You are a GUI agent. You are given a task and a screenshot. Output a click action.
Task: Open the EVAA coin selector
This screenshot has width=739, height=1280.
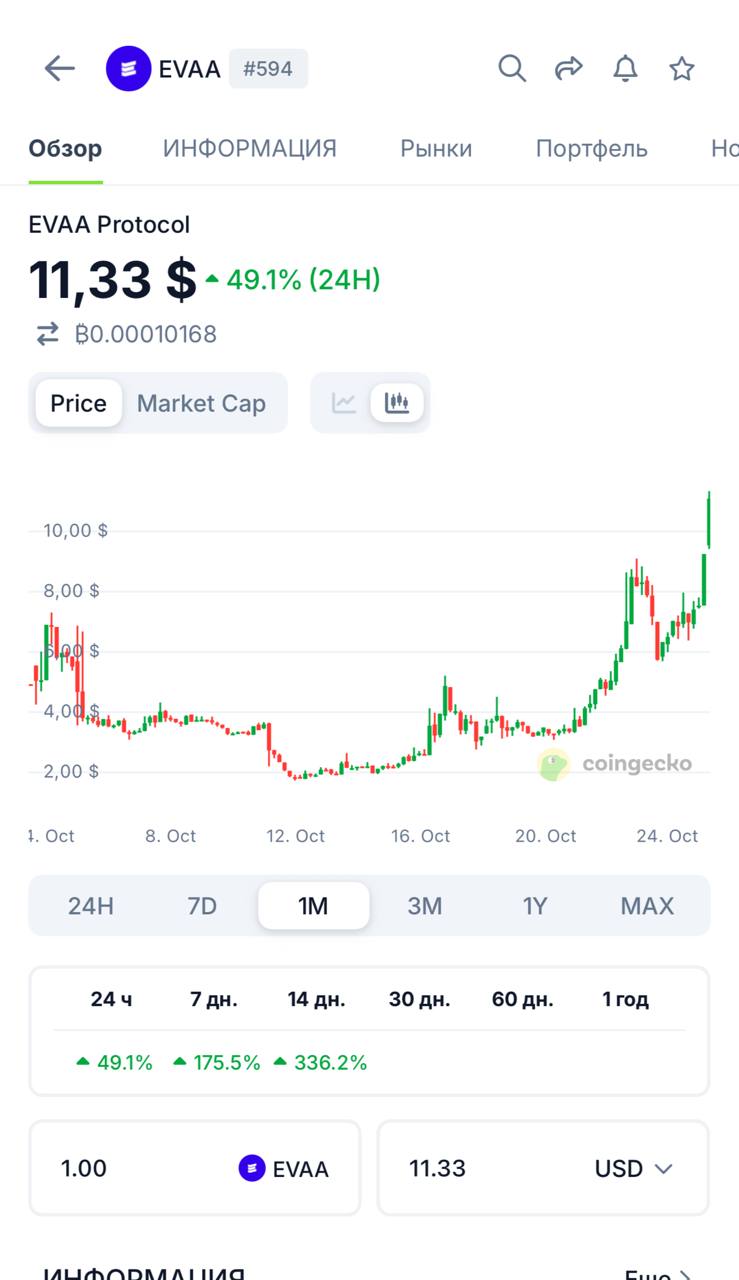(x=284, y=1168)
